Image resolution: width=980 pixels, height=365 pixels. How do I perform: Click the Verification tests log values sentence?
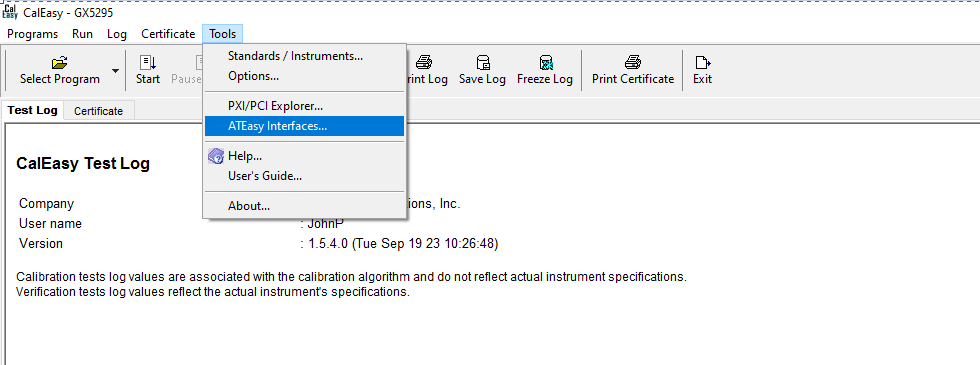[x=213, y=292]
